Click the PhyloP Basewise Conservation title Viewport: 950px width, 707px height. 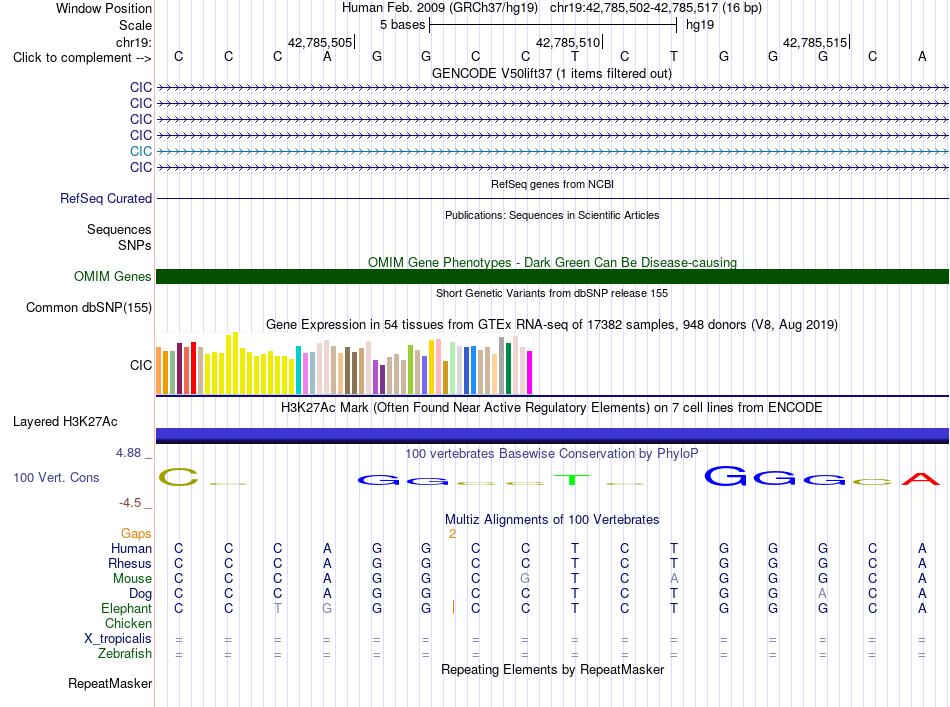pos(552,453)
